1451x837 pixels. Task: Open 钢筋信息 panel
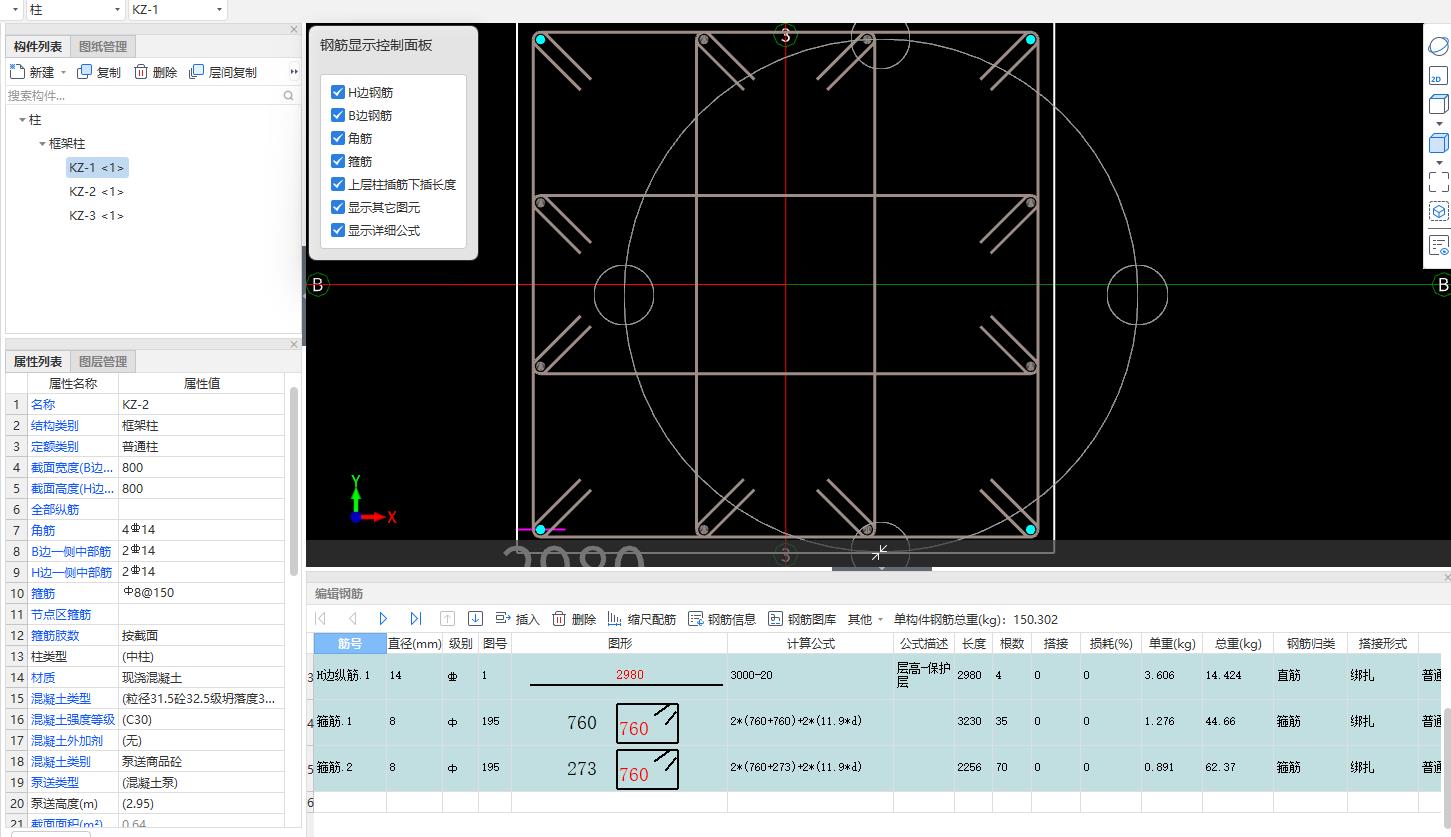click(722, 619)
